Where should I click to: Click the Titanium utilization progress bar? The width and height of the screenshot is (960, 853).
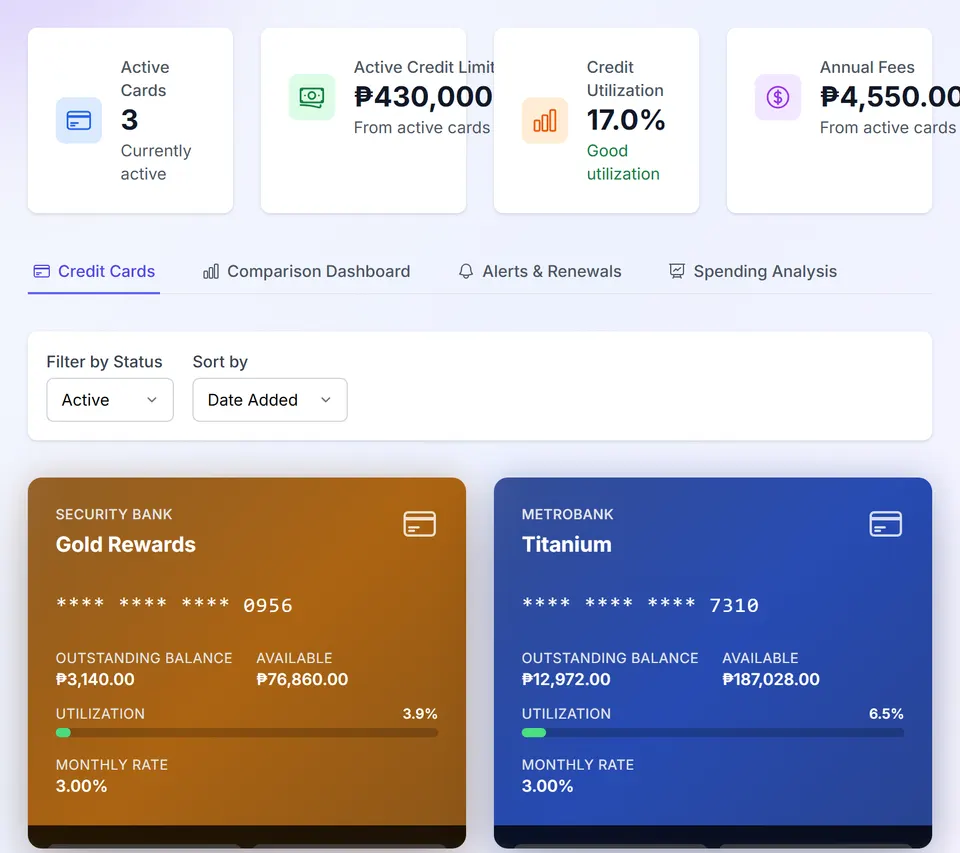tap(713, 732)
